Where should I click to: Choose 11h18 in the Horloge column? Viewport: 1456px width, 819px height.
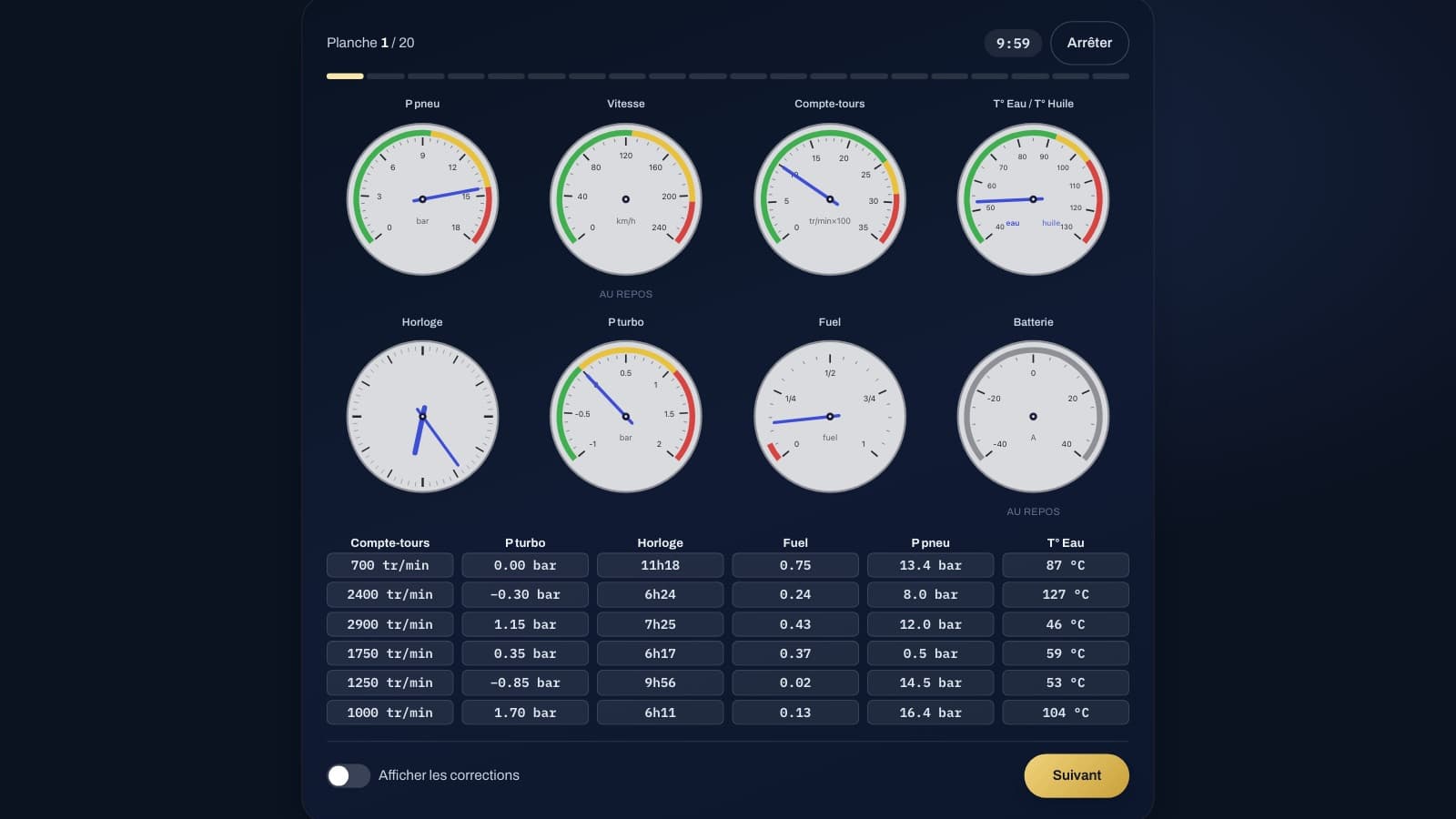(660, 565)
